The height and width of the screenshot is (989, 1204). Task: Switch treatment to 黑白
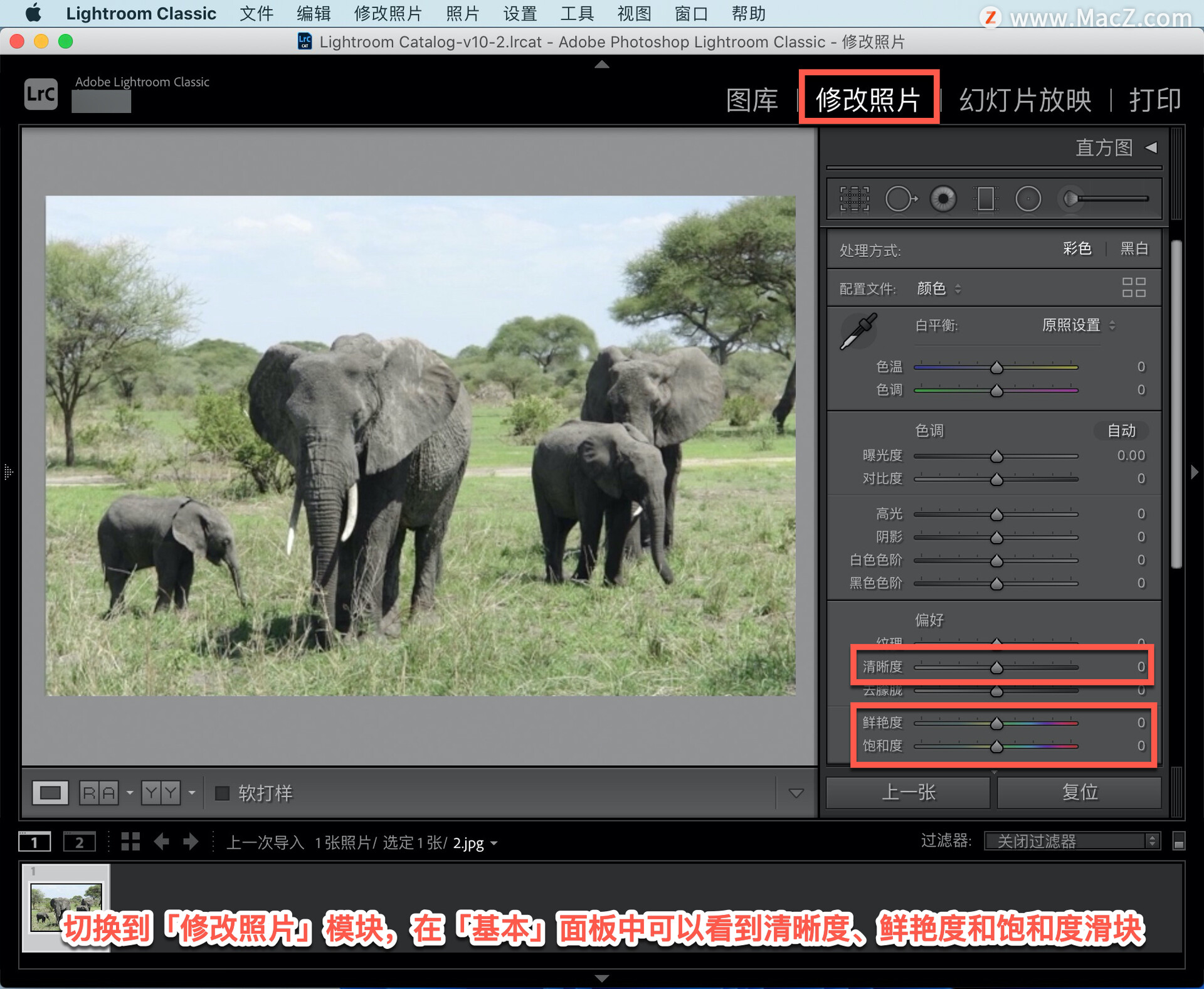1134,249
